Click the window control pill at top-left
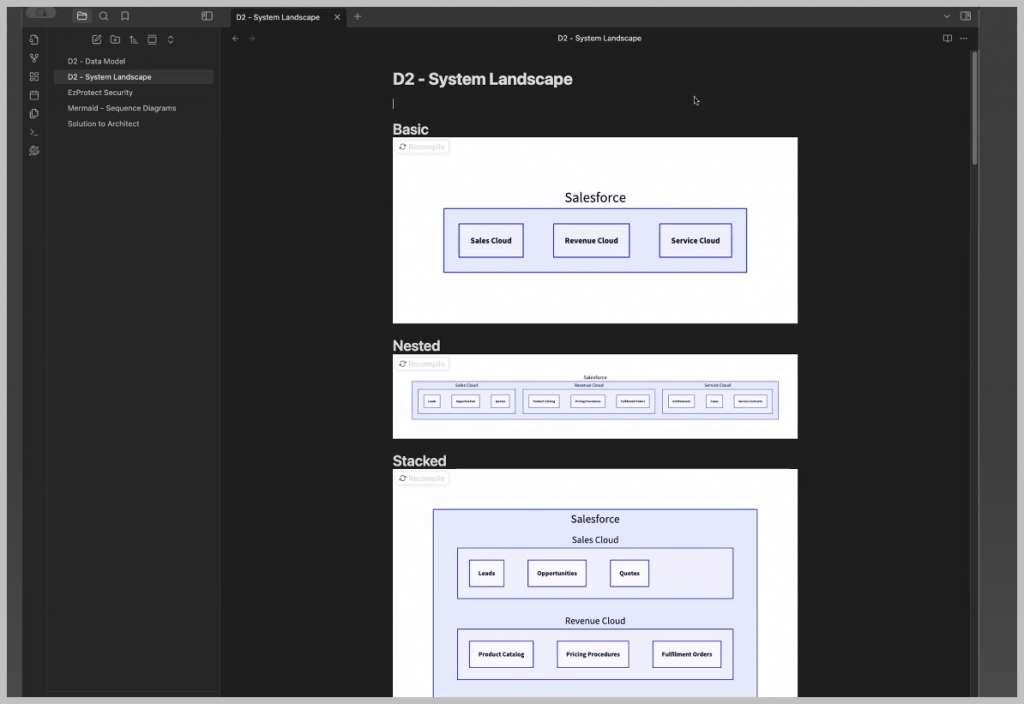Image resolution: width=1024 pixels, height=704 pixels. coord(41,13)
